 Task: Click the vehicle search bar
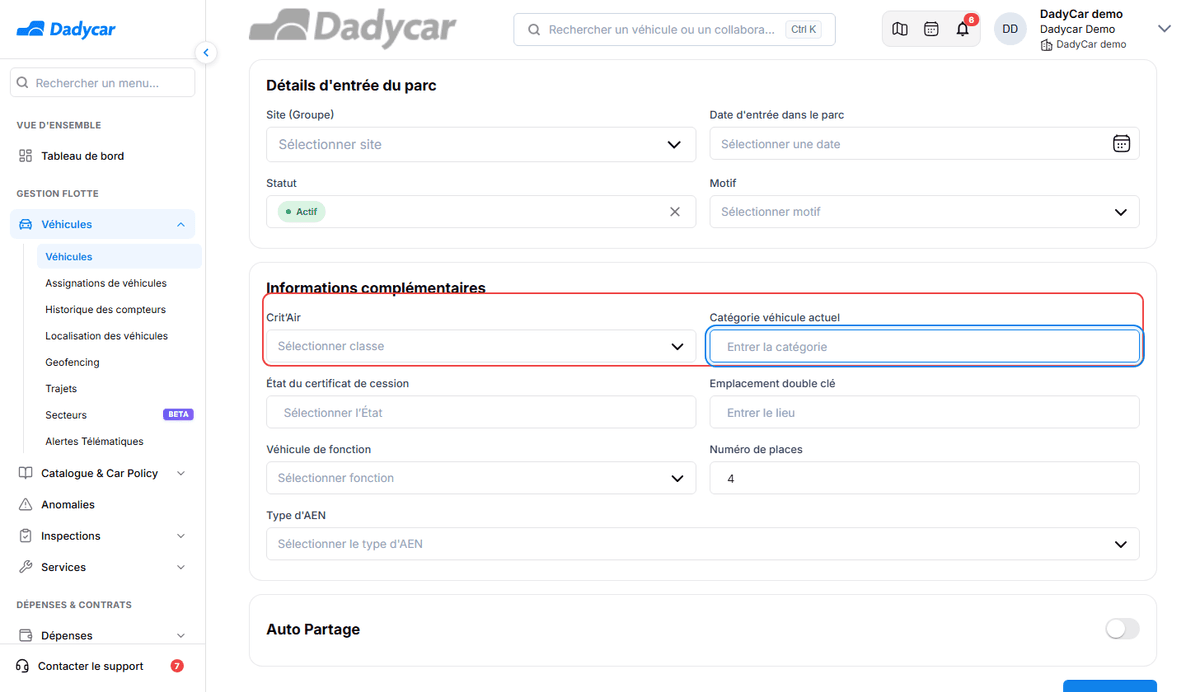point(674,30)
